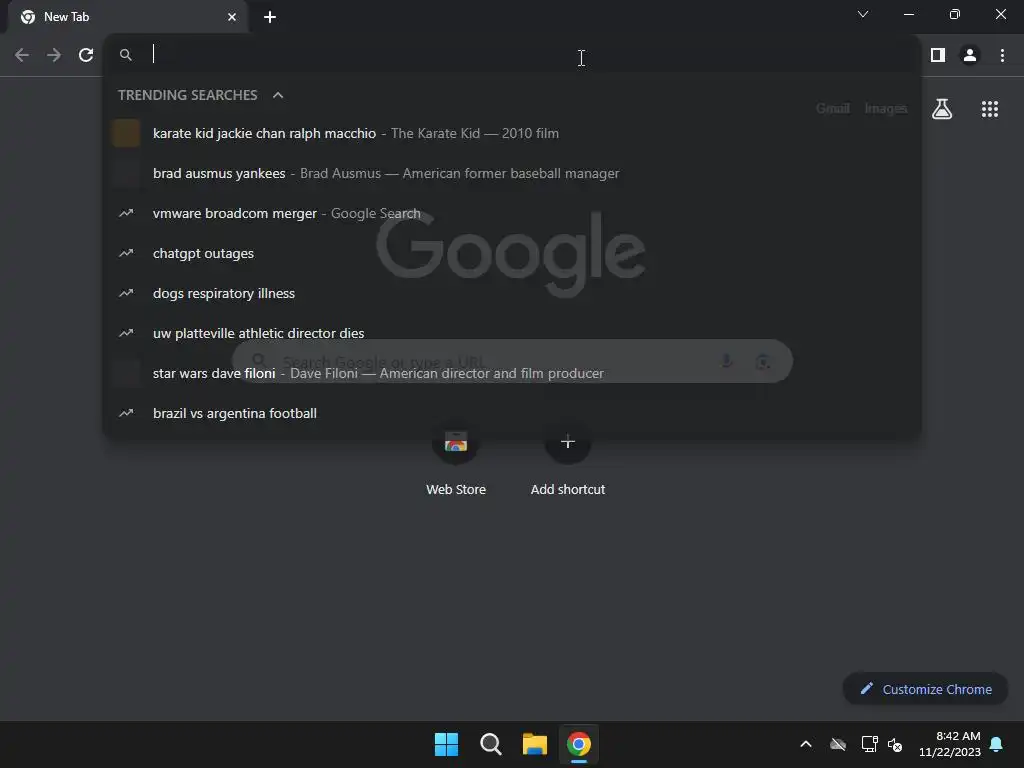Open the side panel icon
Viewport: 1024px width, 768px height.
click(x=938, y=56)
